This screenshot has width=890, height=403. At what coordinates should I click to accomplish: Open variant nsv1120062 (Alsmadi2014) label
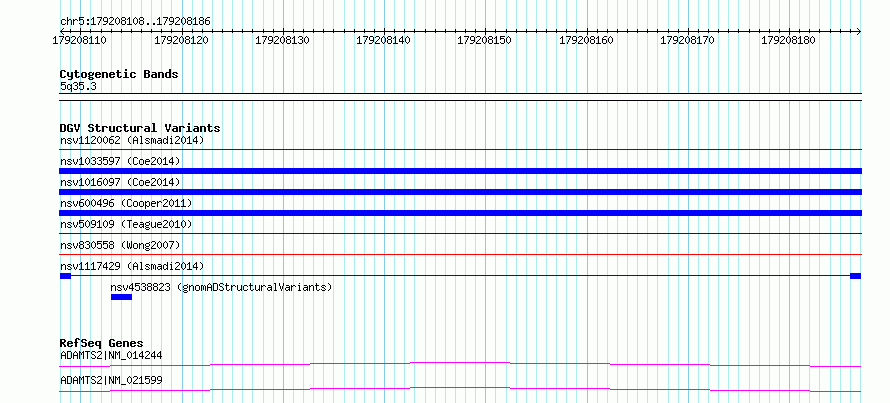(132, 140)
